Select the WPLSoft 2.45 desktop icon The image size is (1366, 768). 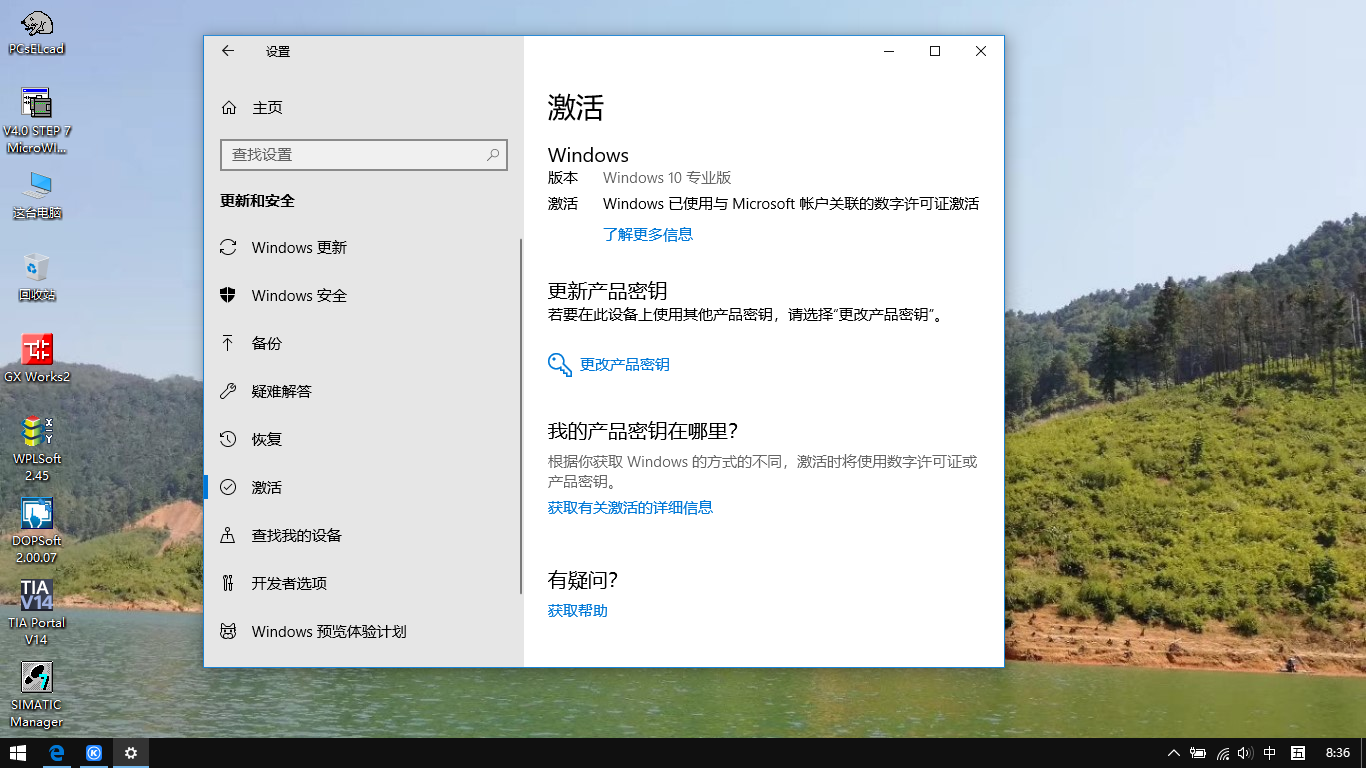point(37,432)
